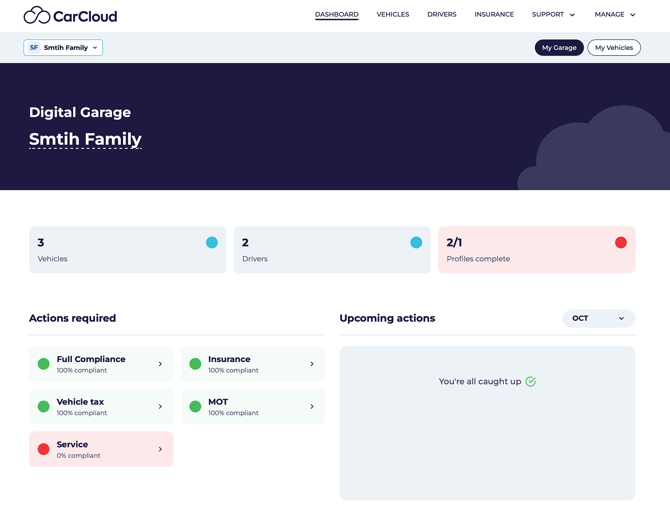The width and height of the screenshot is (670, 519).
Task: Select the Insurance nav item
Action: pos(494,15)
